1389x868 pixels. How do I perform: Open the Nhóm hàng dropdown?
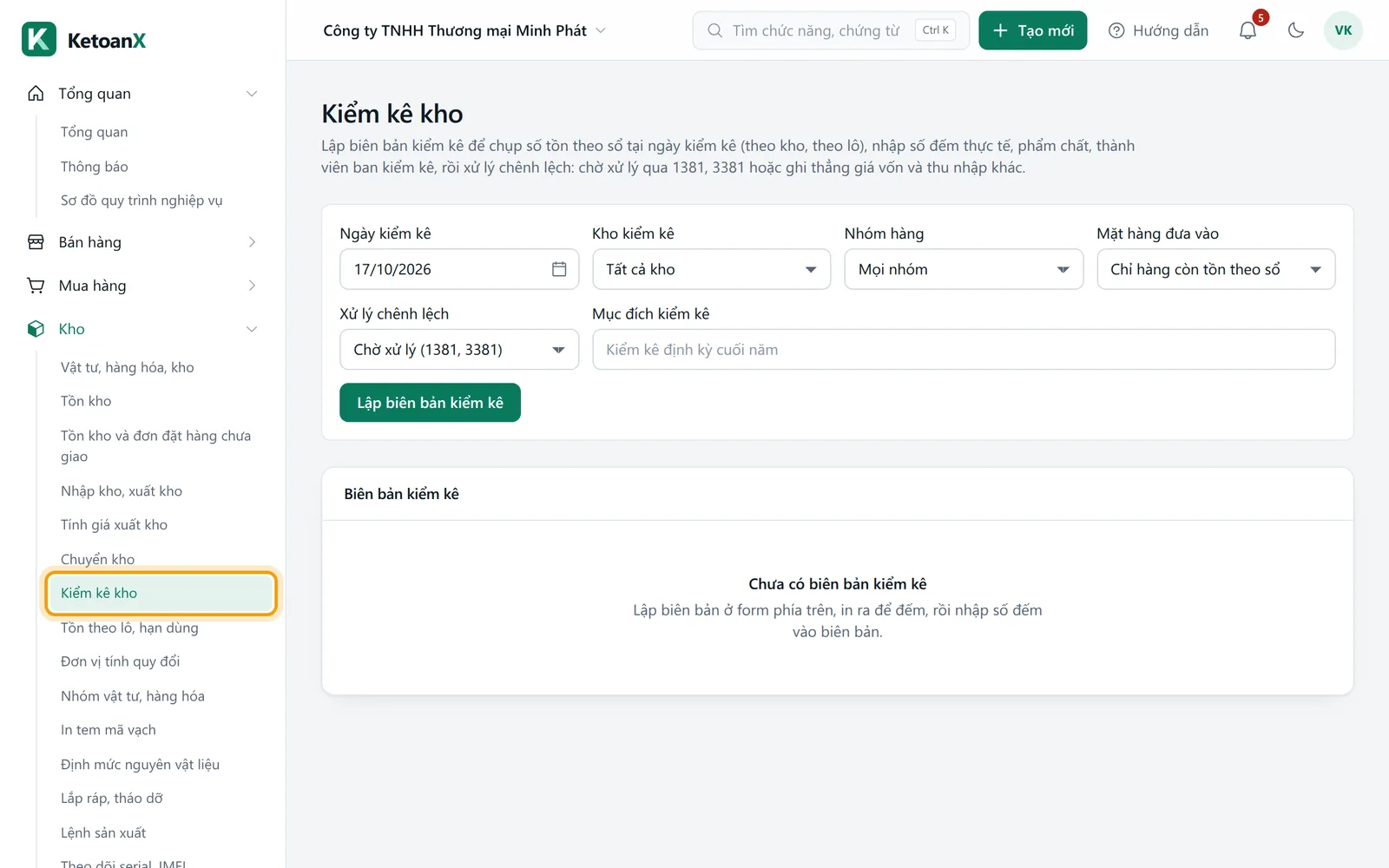pos(964,269)
